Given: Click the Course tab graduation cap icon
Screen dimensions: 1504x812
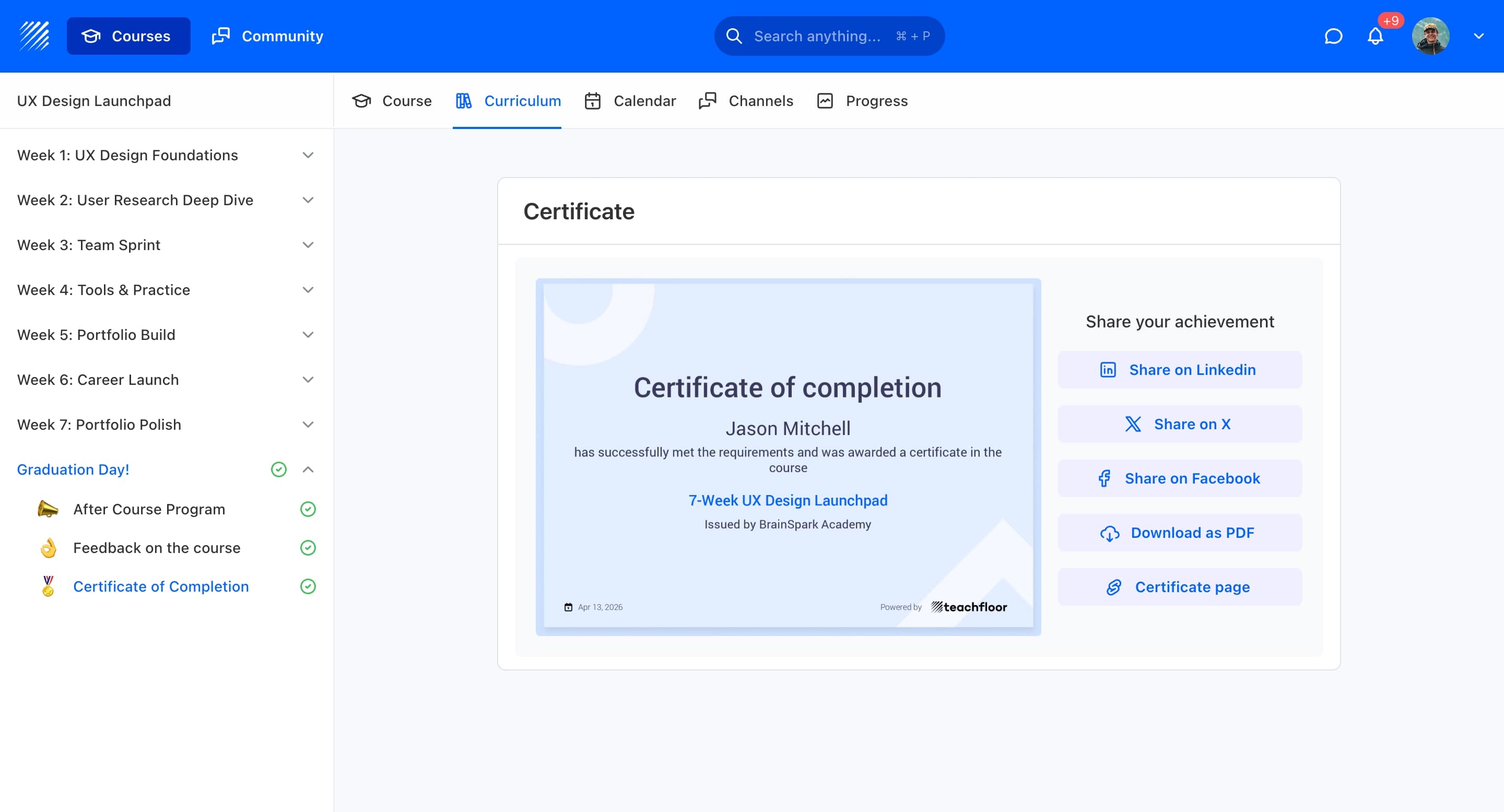Looking at the screenshot, I should coord(361,101).
